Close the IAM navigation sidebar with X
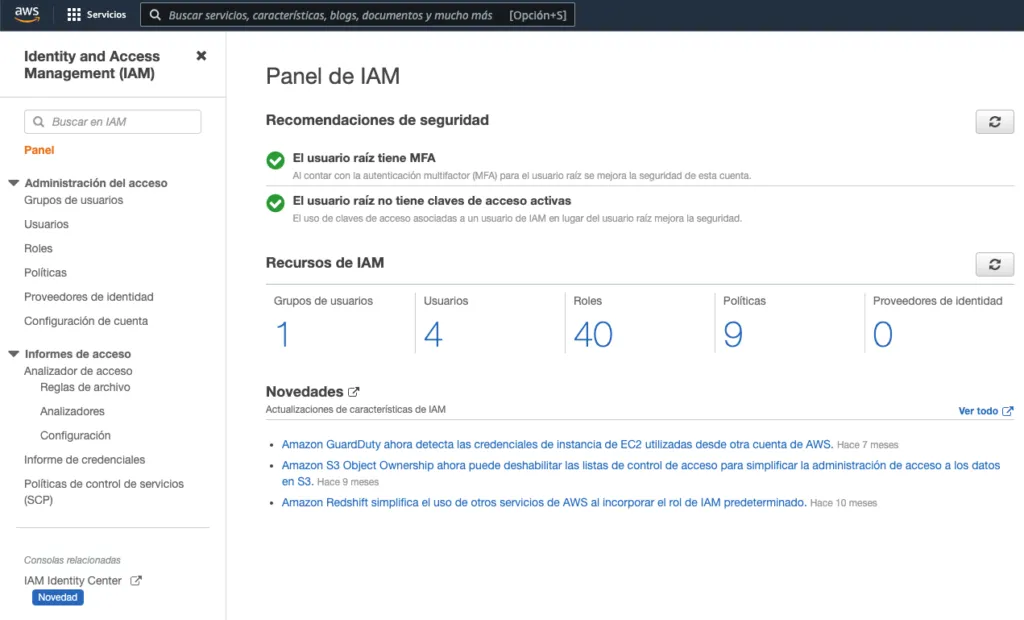The height and width of the screenshot is (620, 1024). tap(201, 56)
